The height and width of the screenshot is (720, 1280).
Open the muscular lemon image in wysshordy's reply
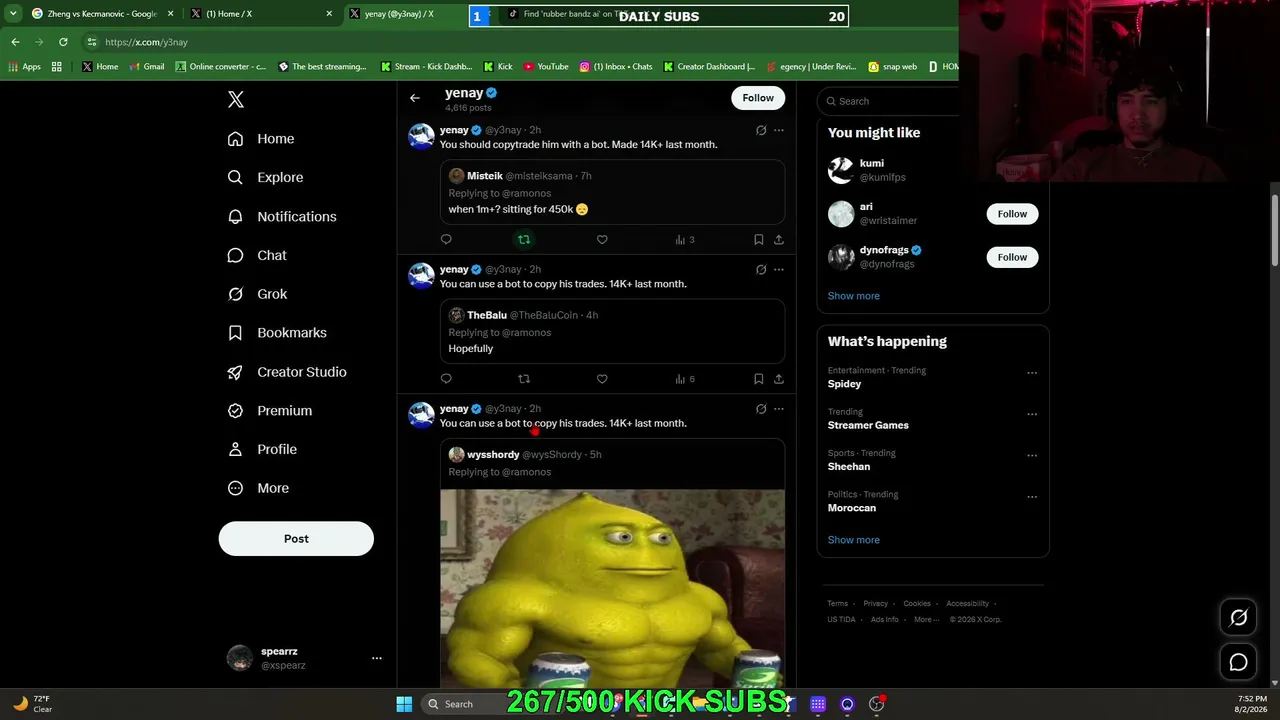(x=613, y=588)
